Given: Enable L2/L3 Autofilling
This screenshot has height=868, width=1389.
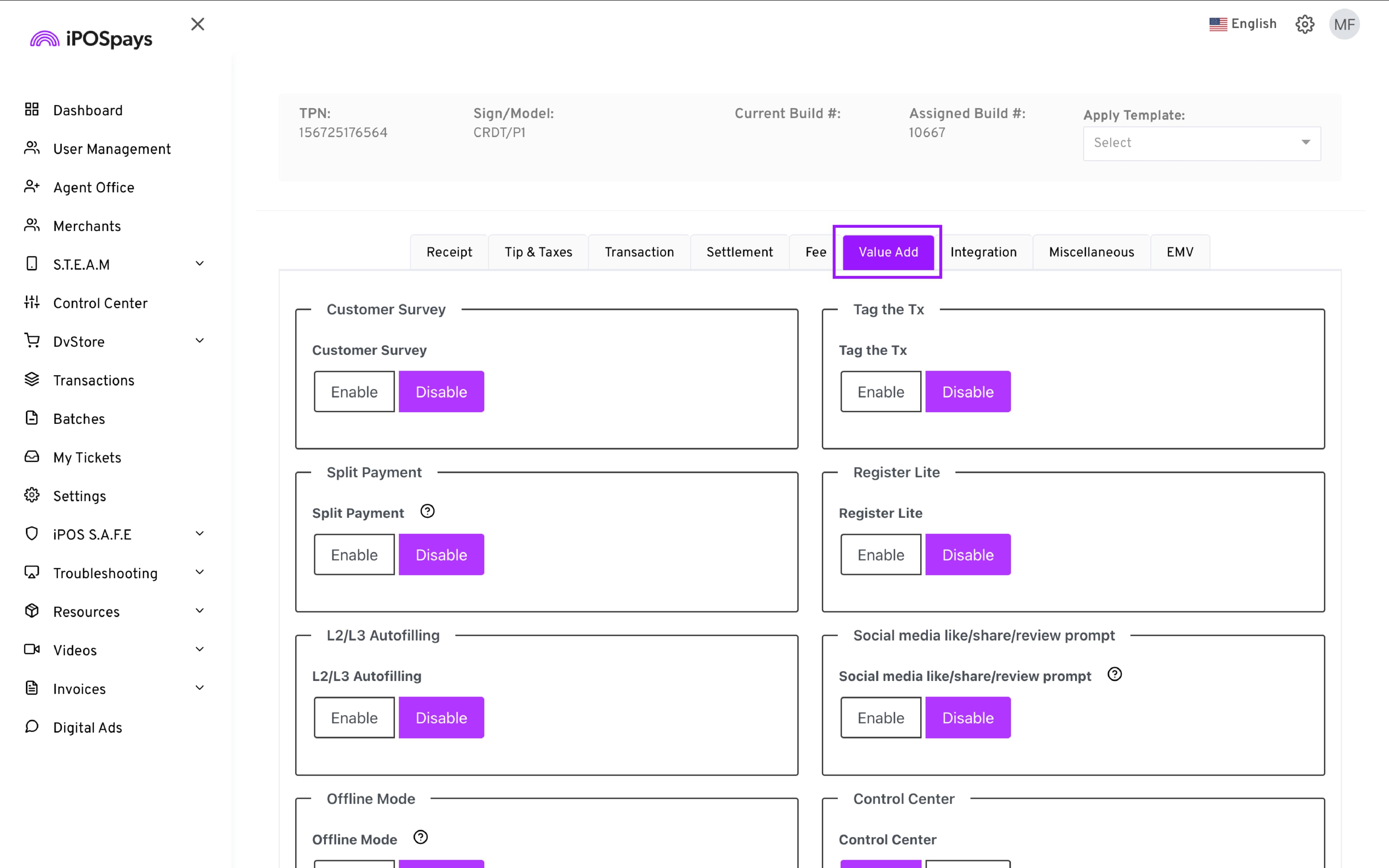Looking at the screenshot, I should pyautogui.click(x=353, y=718).
